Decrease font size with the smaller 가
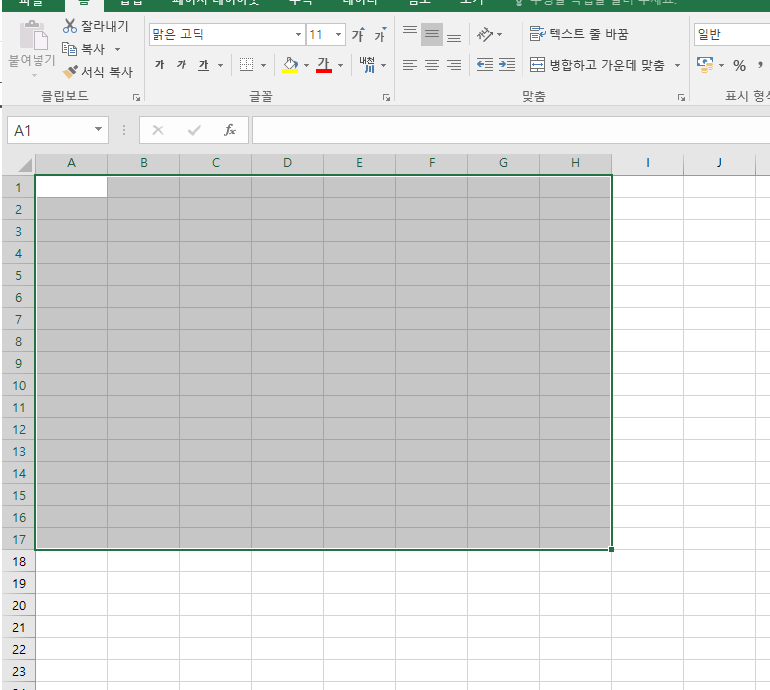The height and width of the screenshot is (690, 770). coord(380,34)
